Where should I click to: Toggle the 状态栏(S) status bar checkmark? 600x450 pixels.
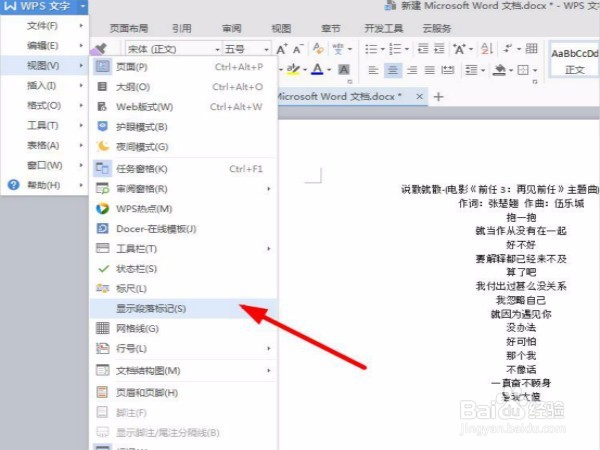183,269
